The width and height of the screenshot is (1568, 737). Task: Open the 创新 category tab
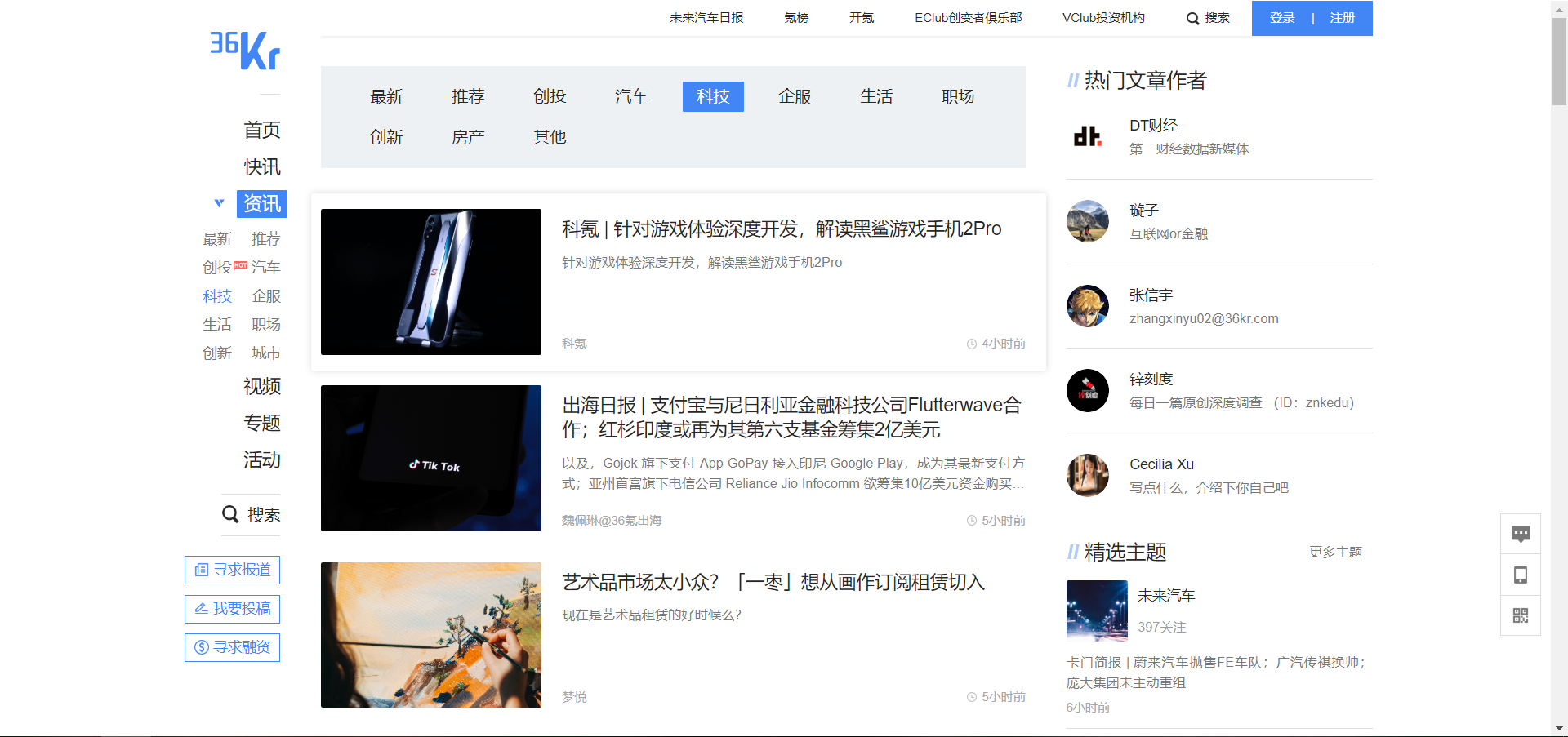386,137
